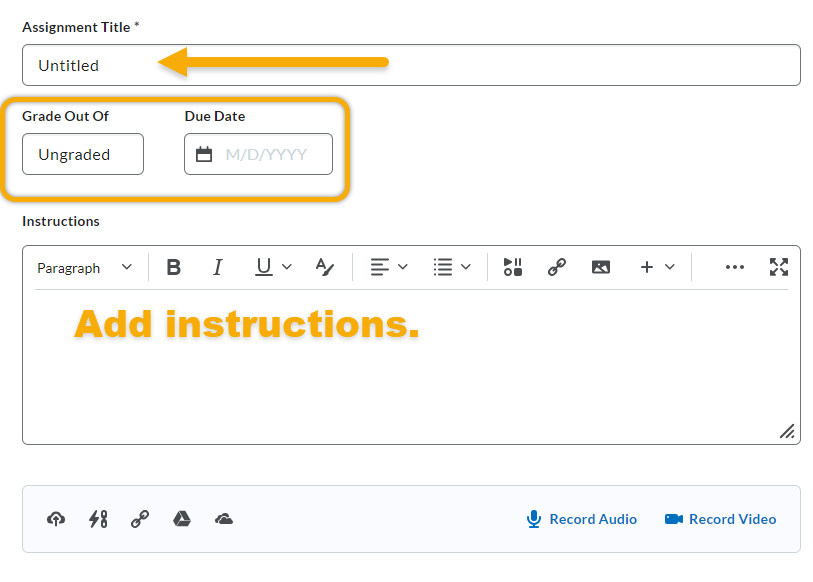Click the insert quicklink icon in editor toolbar
The image size is (813, 582).
pyautogui.click(x=557, y=267)
